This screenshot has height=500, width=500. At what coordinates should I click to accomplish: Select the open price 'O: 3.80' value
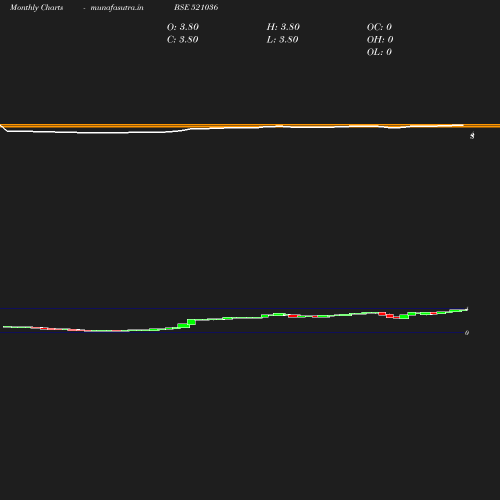tap(183, 27)
